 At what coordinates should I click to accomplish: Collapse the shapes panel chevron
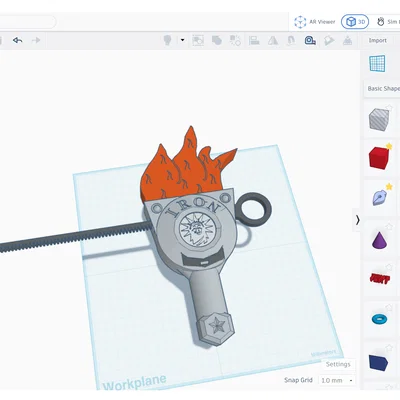coord(358,220)
